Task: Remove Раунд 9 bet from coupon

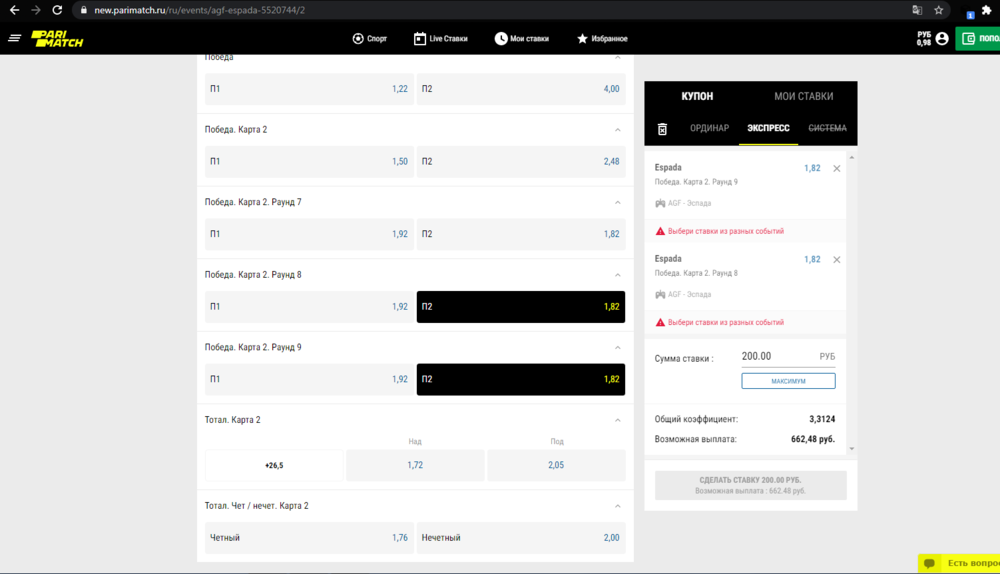Action: pos(837,168)
